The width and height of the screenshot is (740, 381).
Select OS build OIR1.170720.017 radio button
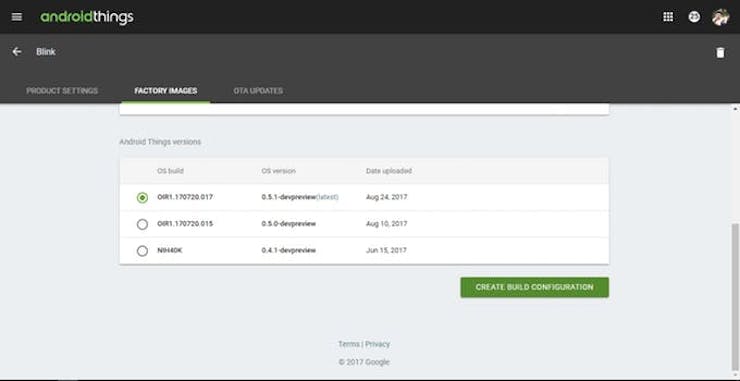tap(142, 198)
